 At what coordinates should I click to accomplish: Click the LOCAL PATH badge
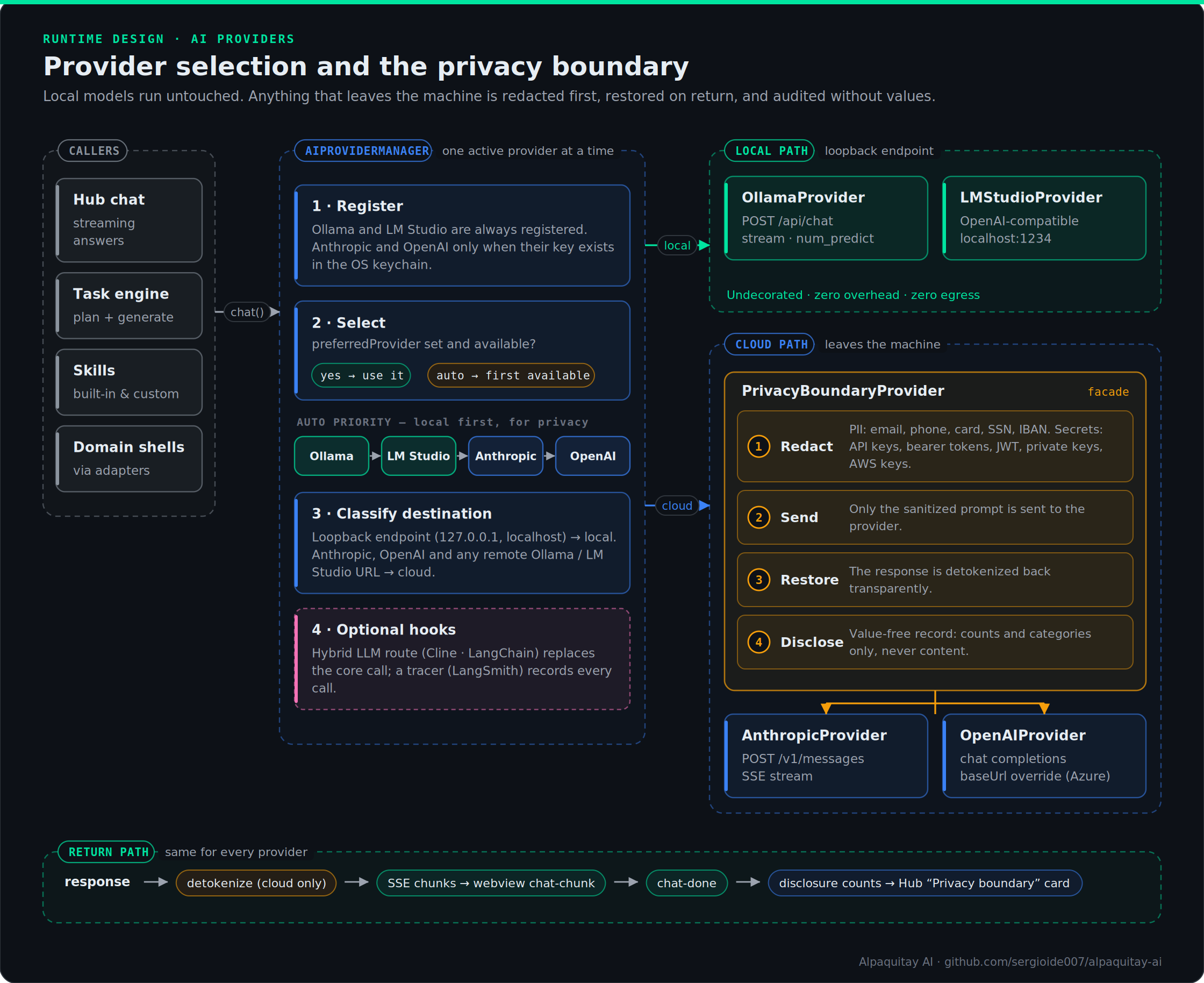click(769, 151)
